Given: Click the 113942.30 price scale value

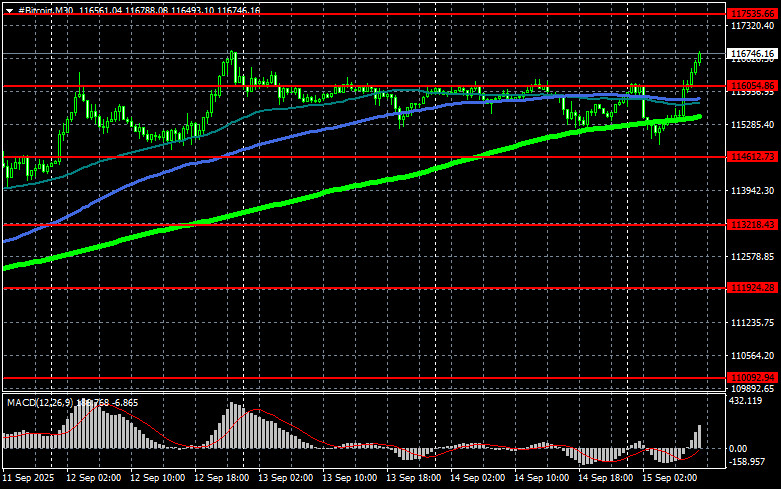Looking at the screenshot, I should 749,191.
